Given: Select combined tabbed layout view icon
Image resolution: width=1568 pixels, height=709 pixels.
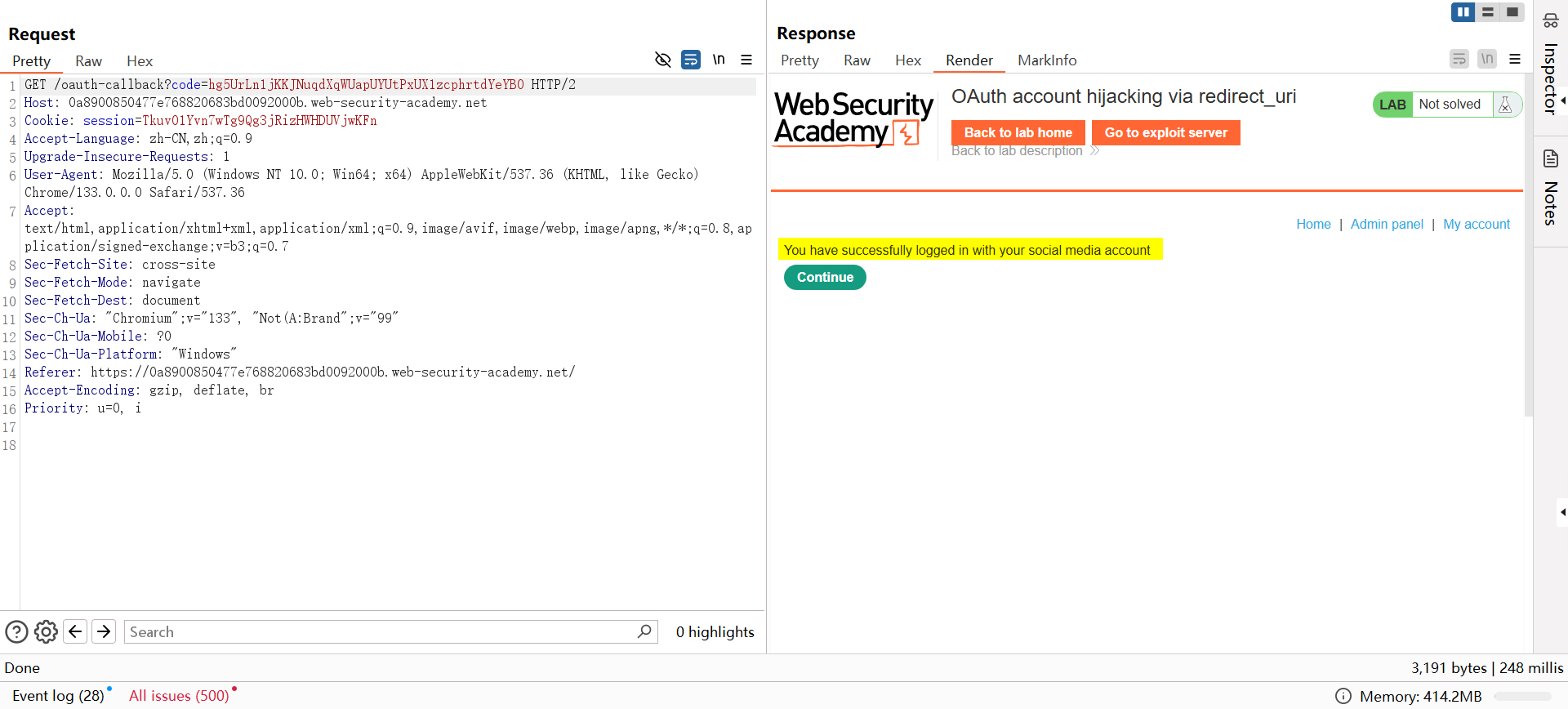Looking at the screenshot, I should tap(1512, 12).
